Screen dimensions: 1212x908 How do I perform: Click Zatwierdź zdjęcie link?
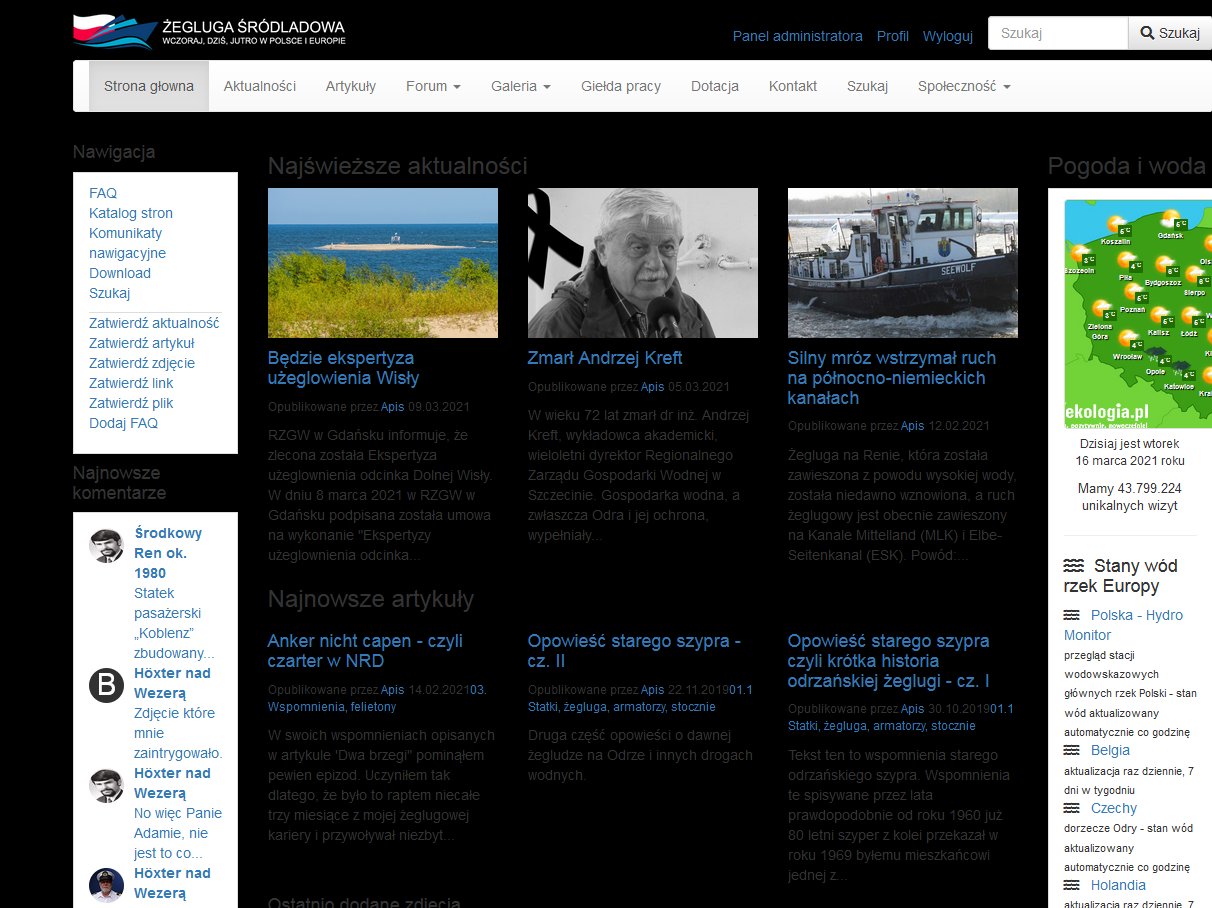(x=142, y=363)
